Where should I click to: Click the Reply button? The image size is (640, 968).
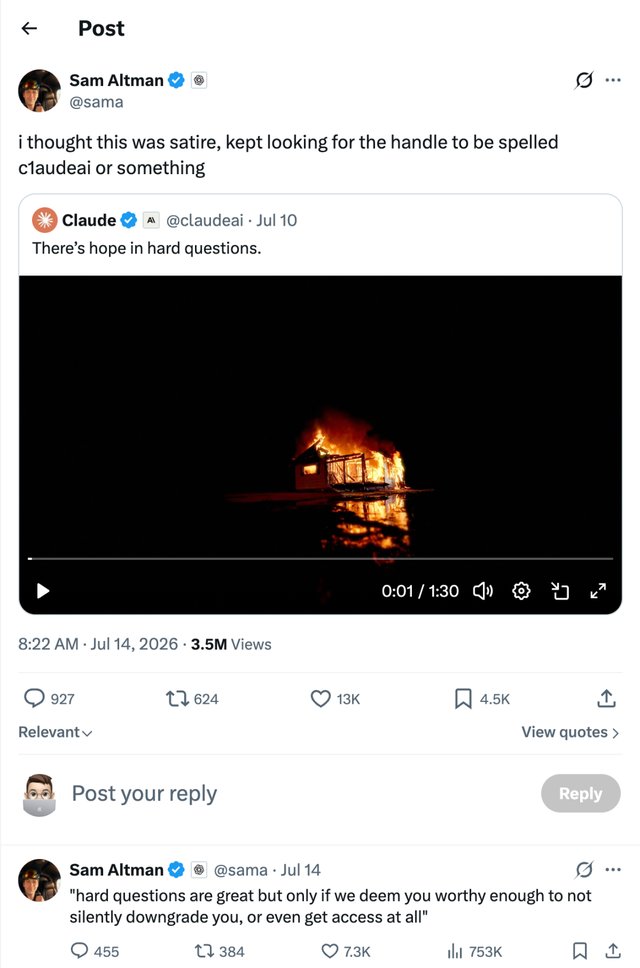tap(581, 793)
